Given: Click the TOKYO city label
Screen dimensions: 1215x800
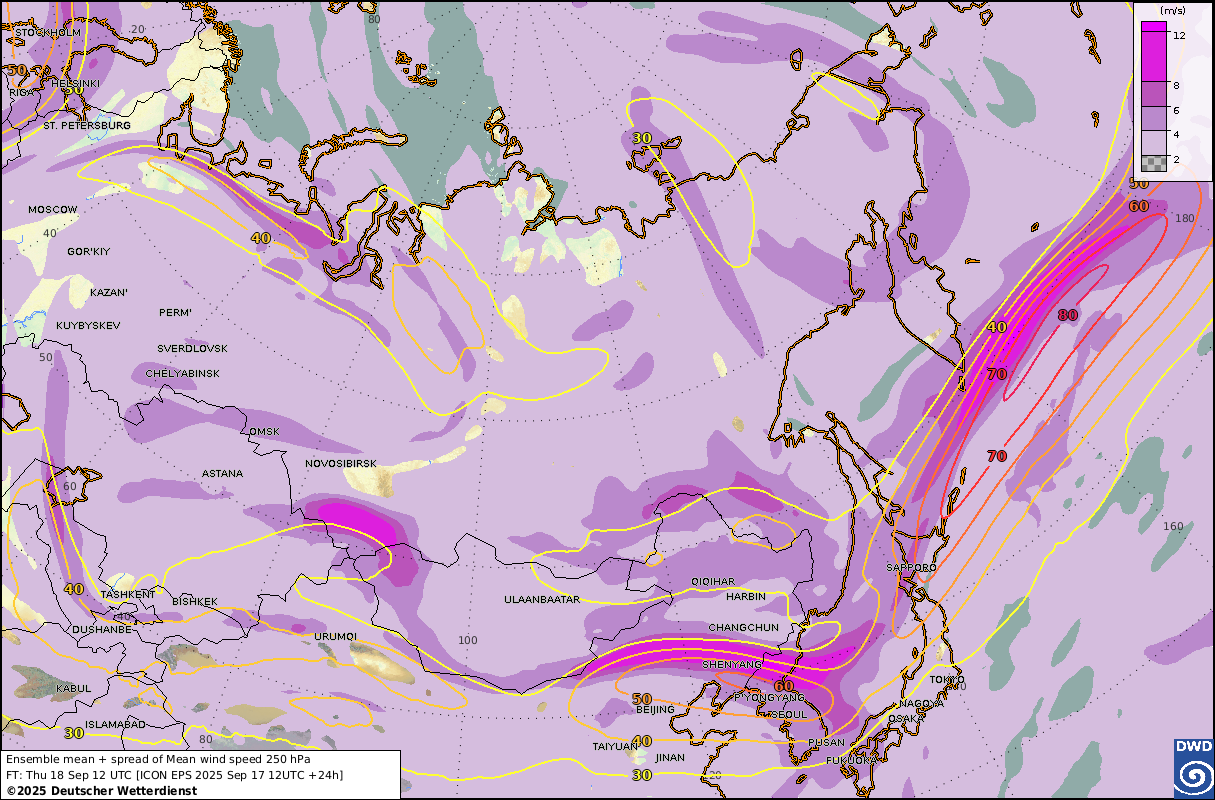Looking at the screenshot, I should tap(947, 680).
